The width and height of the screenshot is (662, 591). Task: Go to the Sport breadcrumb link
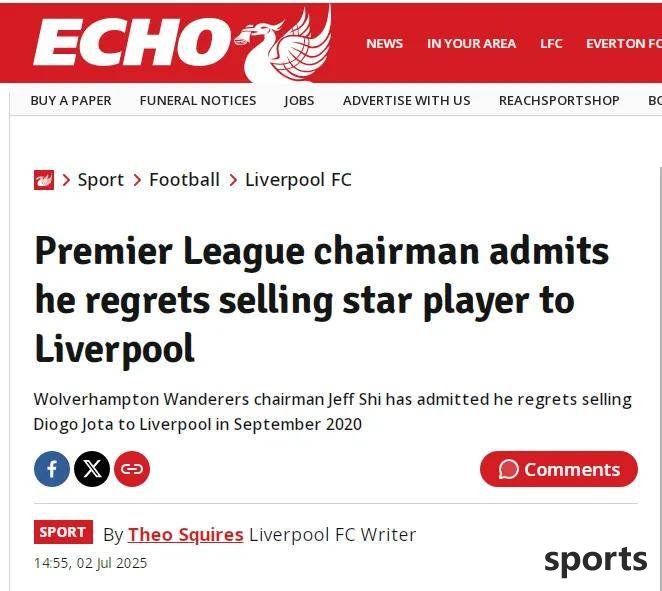(100, 180)
